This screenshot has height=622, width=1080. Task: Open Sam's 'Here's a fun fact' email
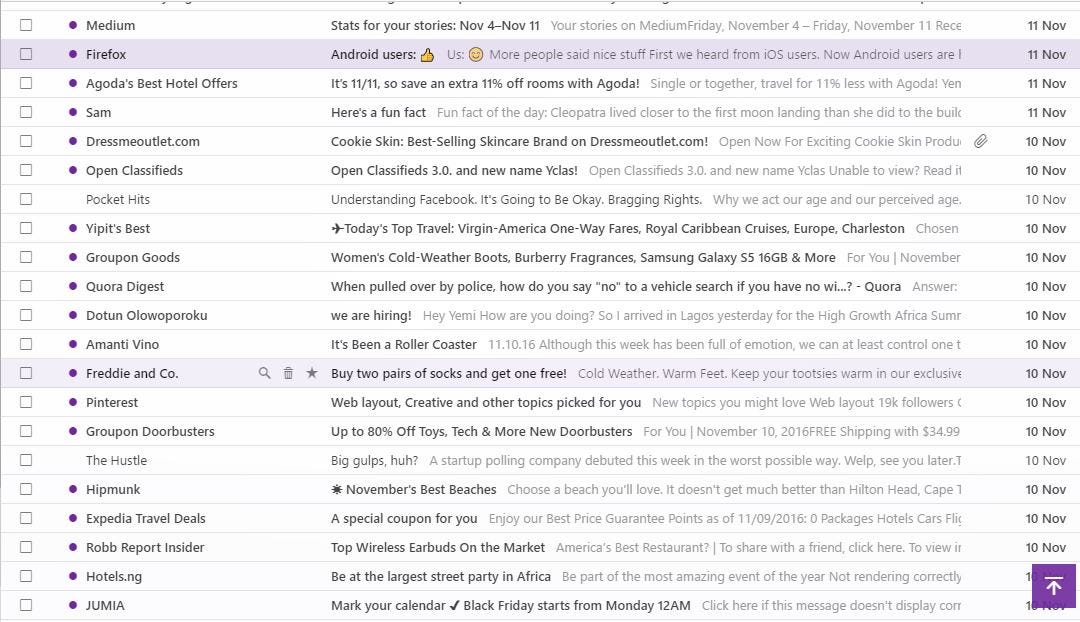point(378,112)
